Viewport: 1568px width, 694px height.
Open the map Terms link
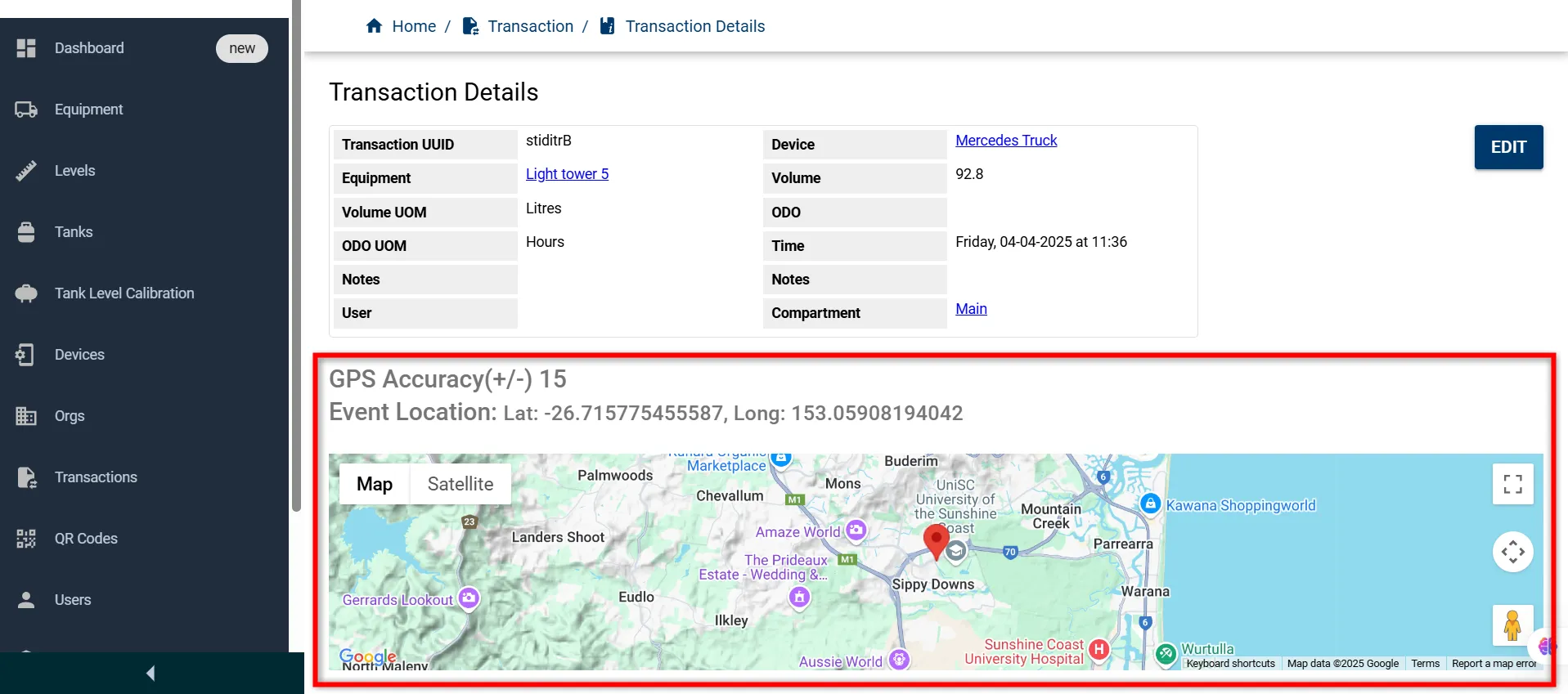[x=1425, y=664]
